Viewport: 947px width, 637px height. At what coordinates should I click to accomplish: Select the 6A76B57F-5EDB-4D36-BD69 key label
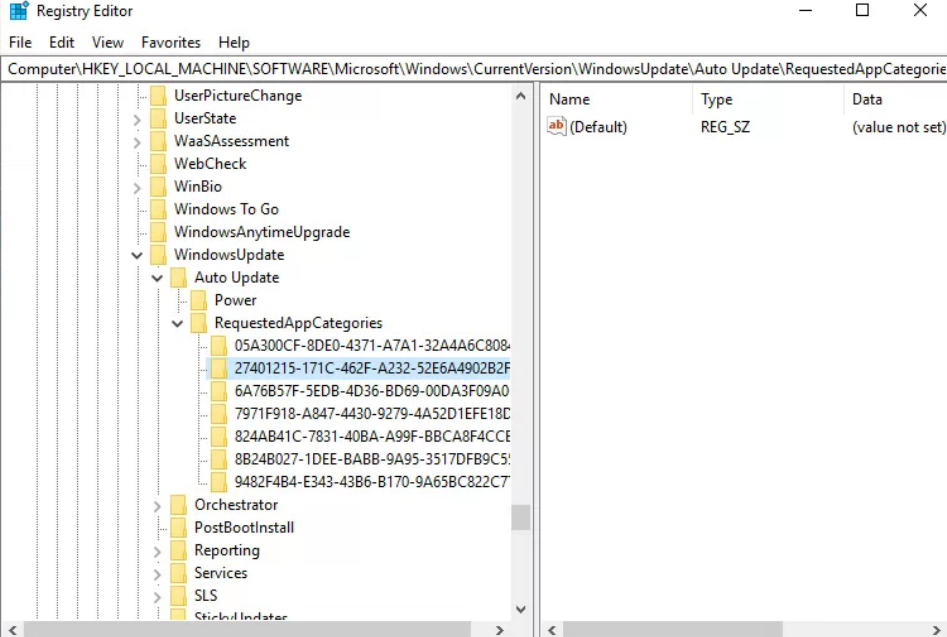(372, 391)
